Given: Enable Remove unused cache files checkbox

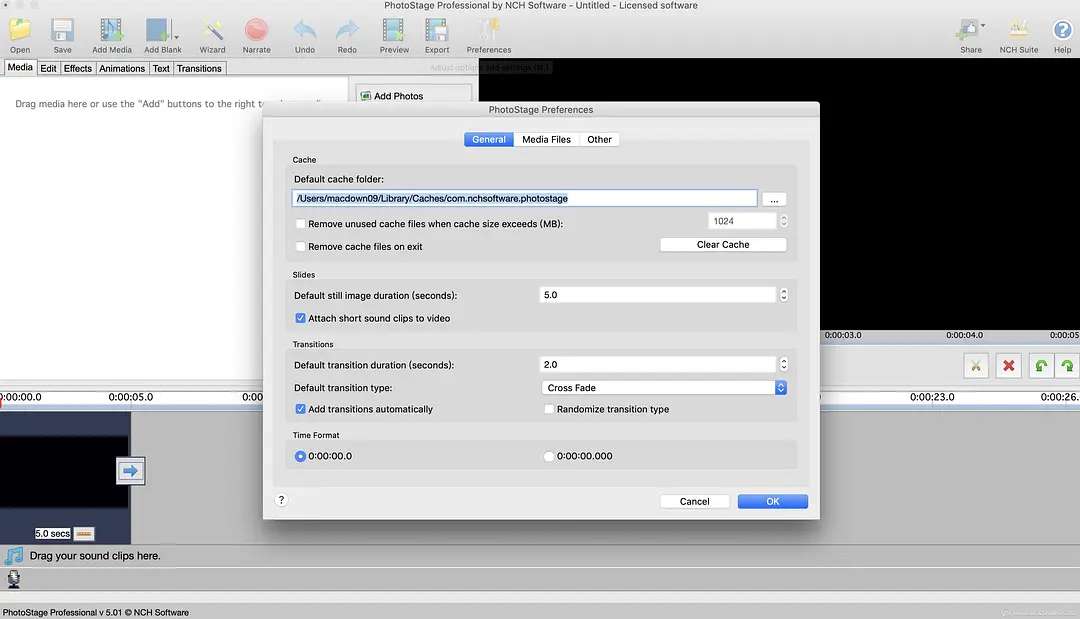Looking at the screenshot, I should [300, 224].
